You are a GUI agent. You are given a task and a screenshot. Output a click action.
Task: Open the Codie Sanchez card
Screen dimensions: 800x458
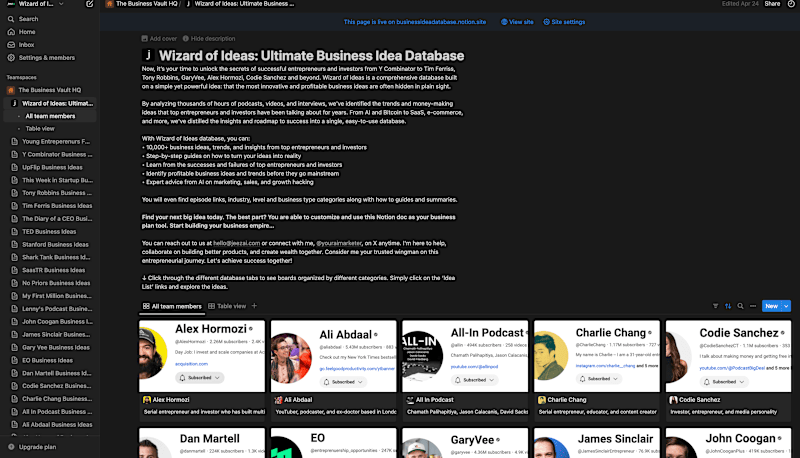click(729, 371)
